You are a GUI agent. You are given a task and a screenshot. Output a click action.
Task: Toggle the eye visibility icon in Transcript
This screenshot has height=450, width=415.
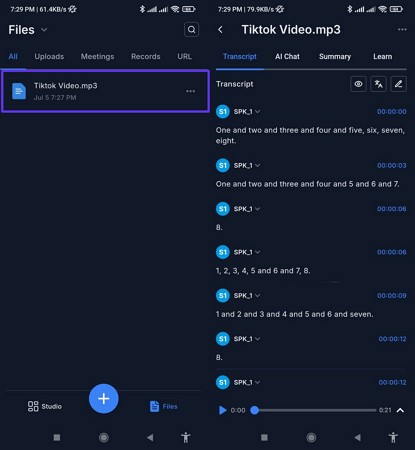pos(358,84)
